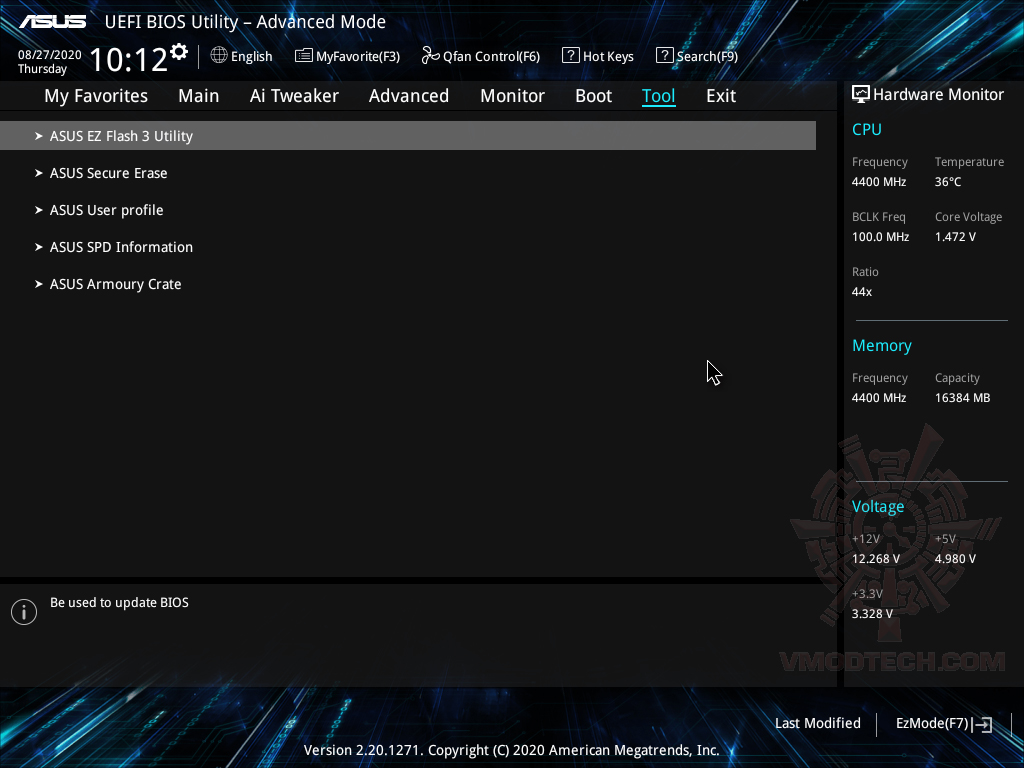This screenshot has height=768, width=1024.
Task: Select the Tool tab
Action: 658,96
